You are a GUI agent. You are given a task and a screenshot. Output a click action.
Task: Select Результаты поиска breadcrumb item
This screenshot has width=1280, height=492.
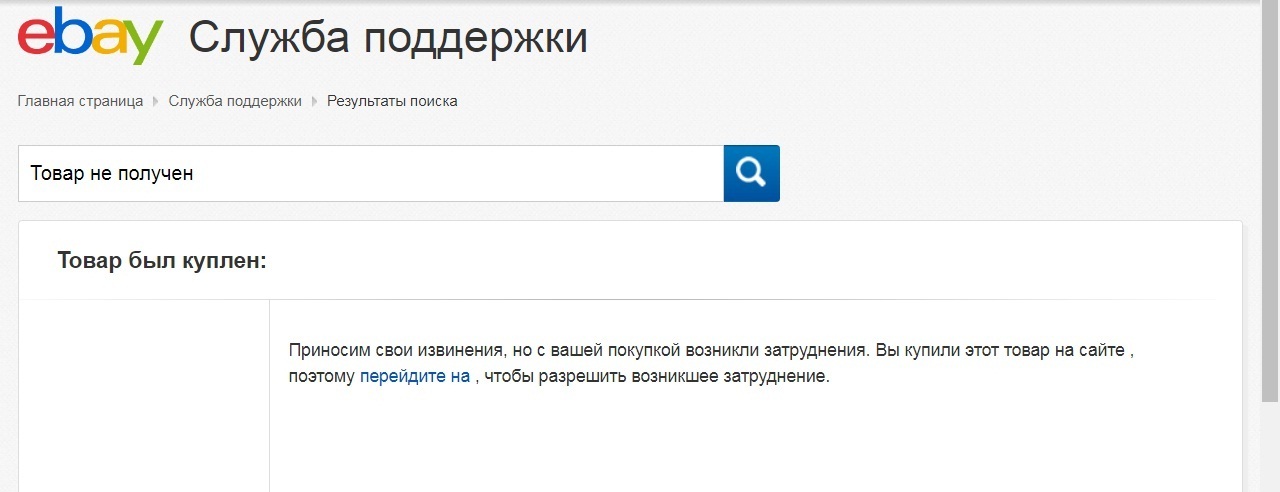point(392,101)
